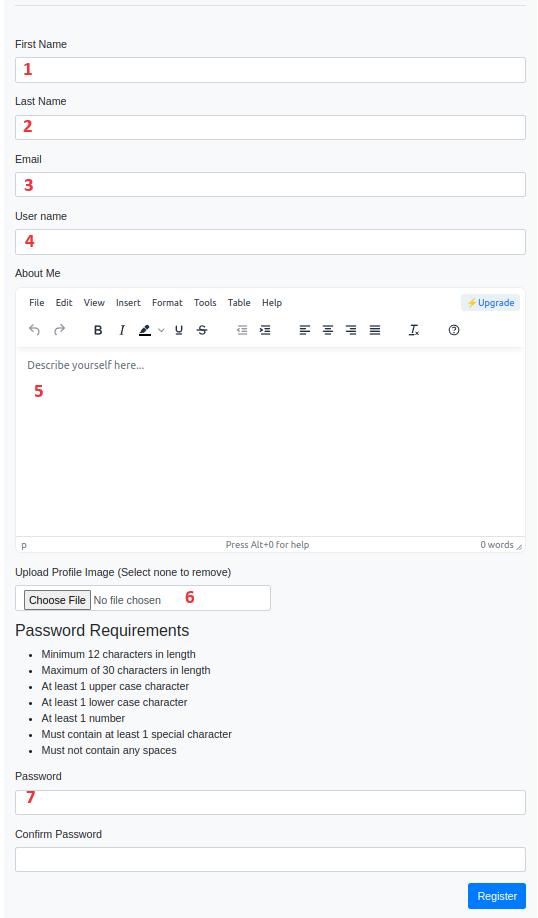
Task: Open the Insert menu in editor
Action: pos(128,303)
